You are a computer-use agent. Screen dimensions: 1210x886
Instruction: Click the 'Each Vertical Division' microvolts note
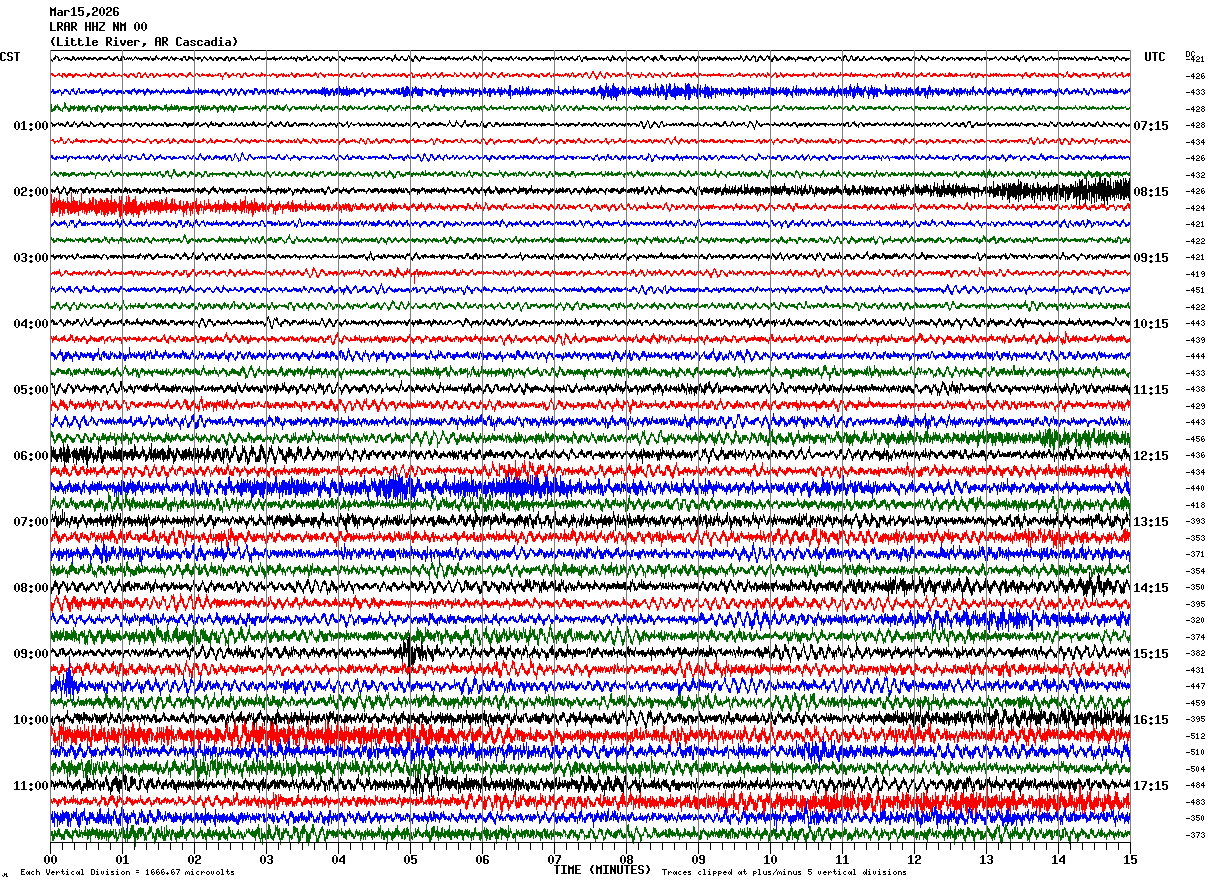[127, 873]
